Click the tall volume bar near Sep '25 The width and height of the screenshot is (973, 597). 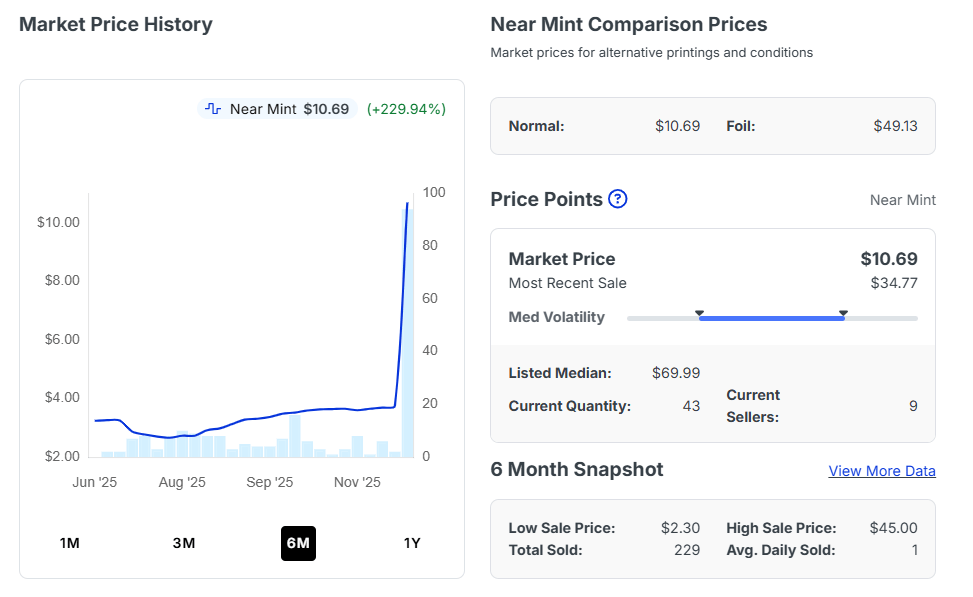(x=295, y=435)
